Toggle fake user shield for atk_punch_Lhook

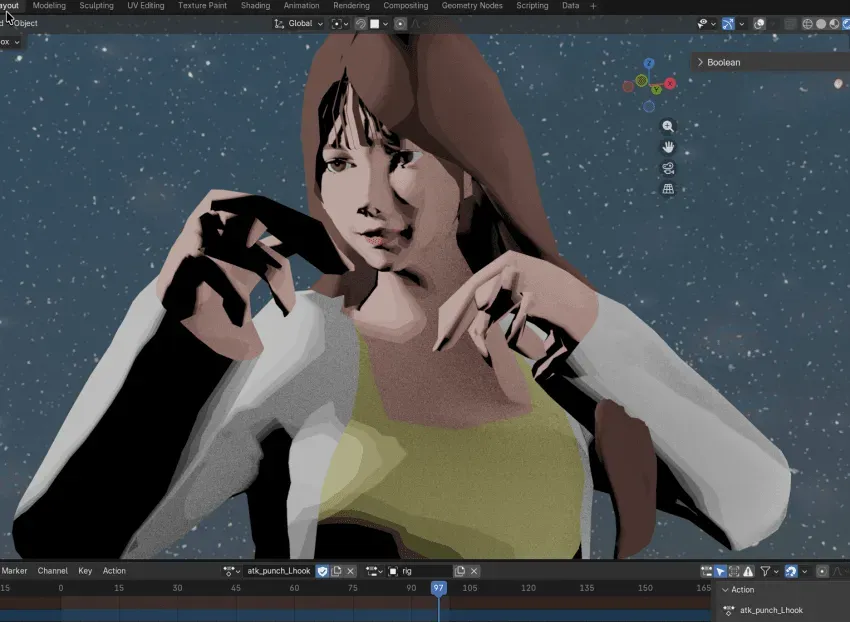pyautogui.click(x=322, y=571)
